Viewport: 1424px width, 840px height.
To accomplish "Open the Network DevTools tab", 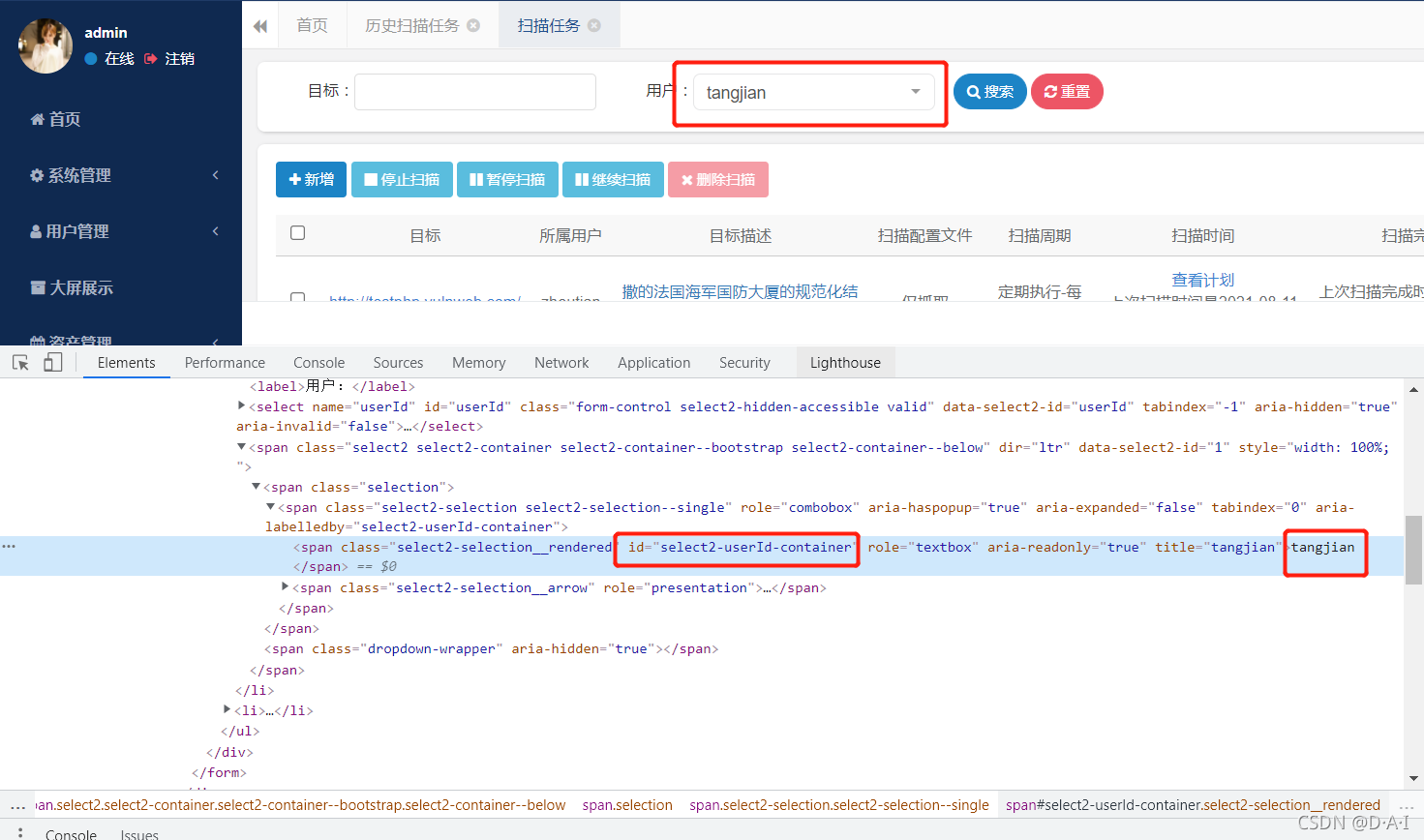I will click(561, 363).
